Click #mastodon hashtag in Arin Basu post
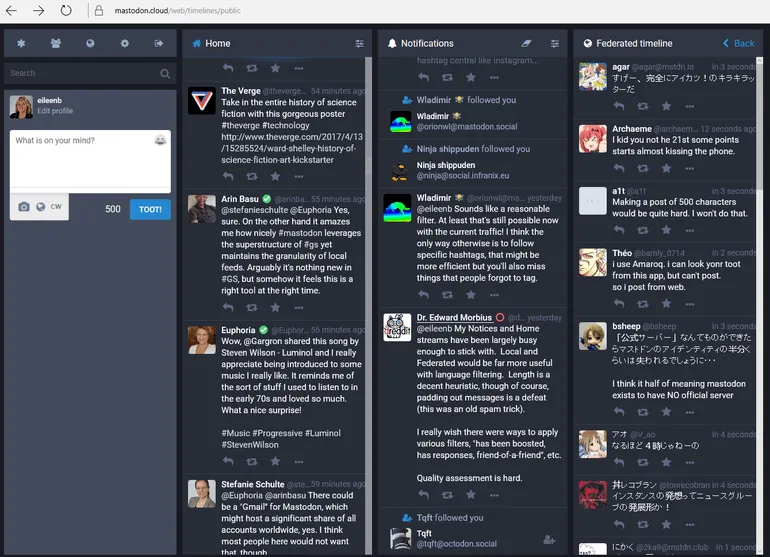The height and width of the screenshot is (557, 770). point(300,233)
